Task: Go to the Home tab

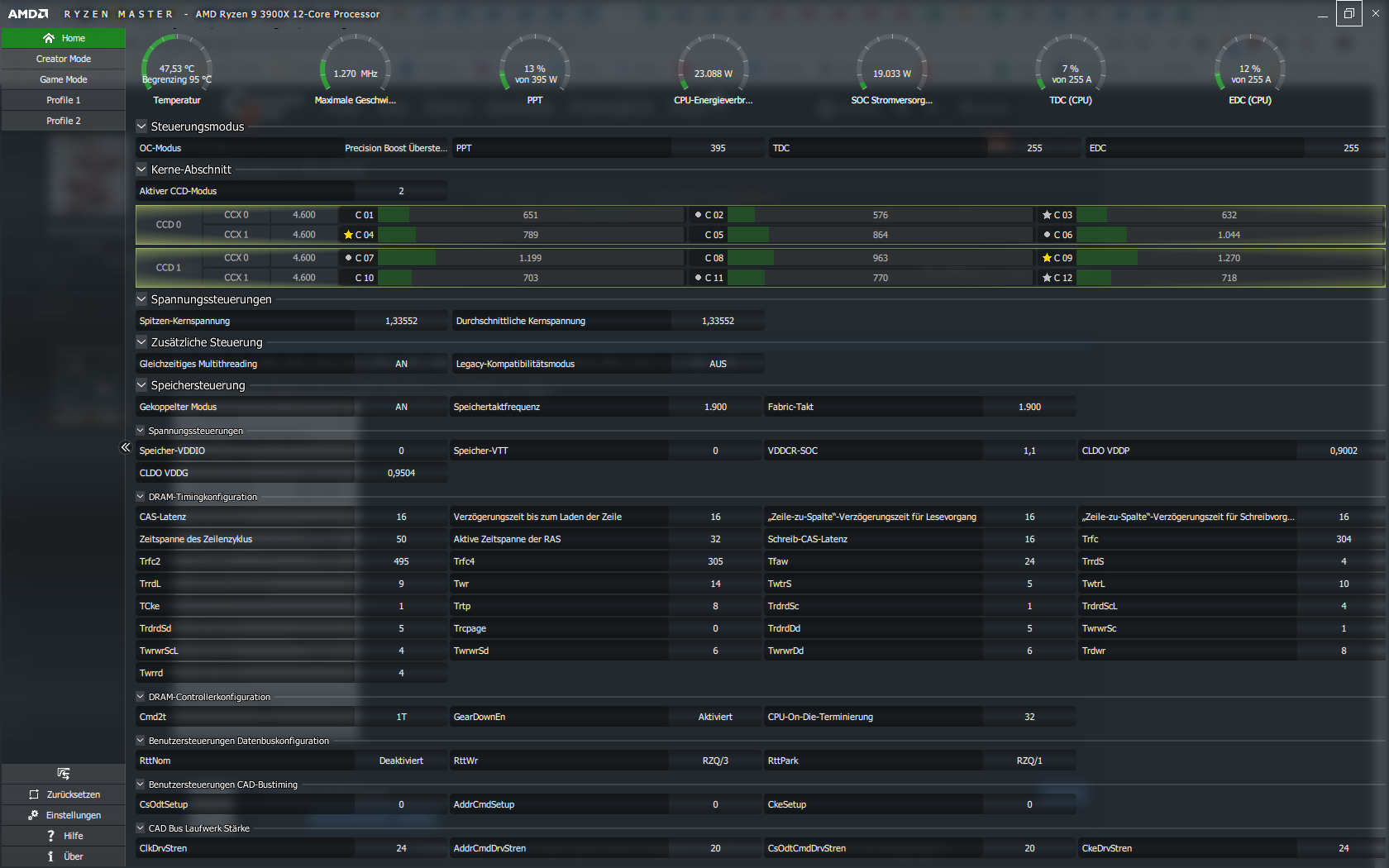Action: (64, 38)
